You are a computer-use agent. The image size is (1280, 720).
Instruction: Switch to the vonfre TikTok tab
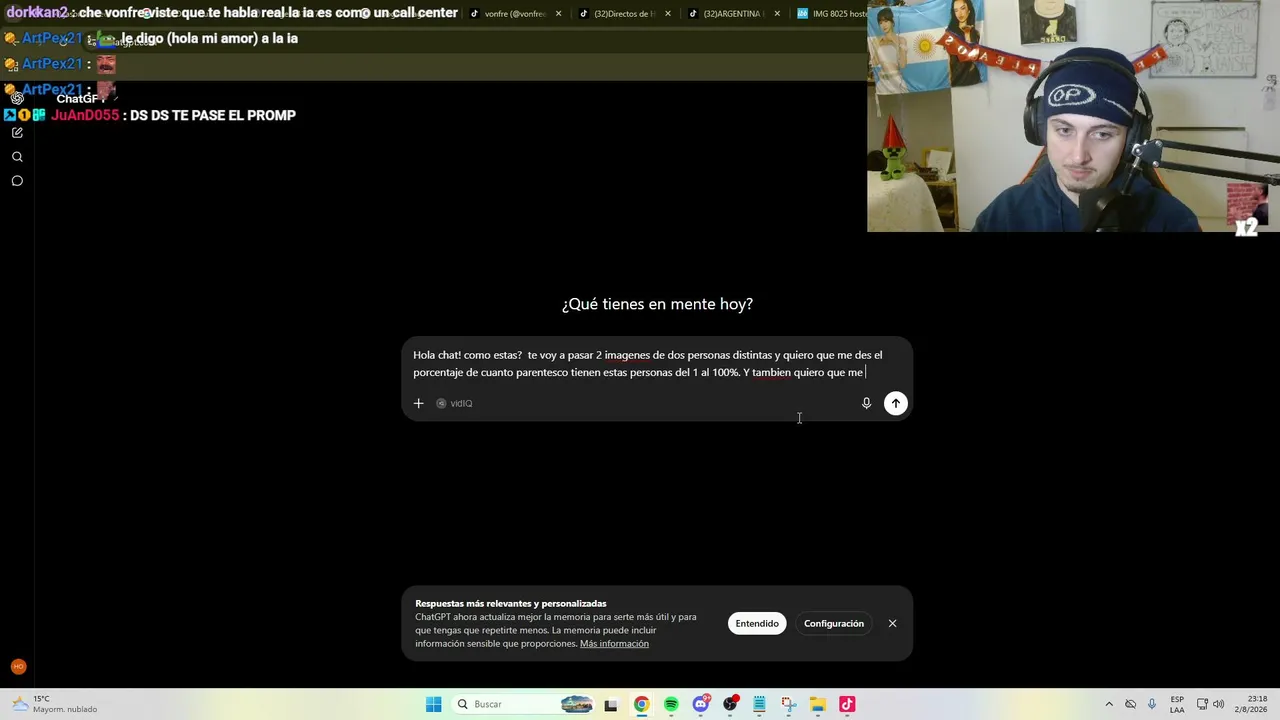514,14
